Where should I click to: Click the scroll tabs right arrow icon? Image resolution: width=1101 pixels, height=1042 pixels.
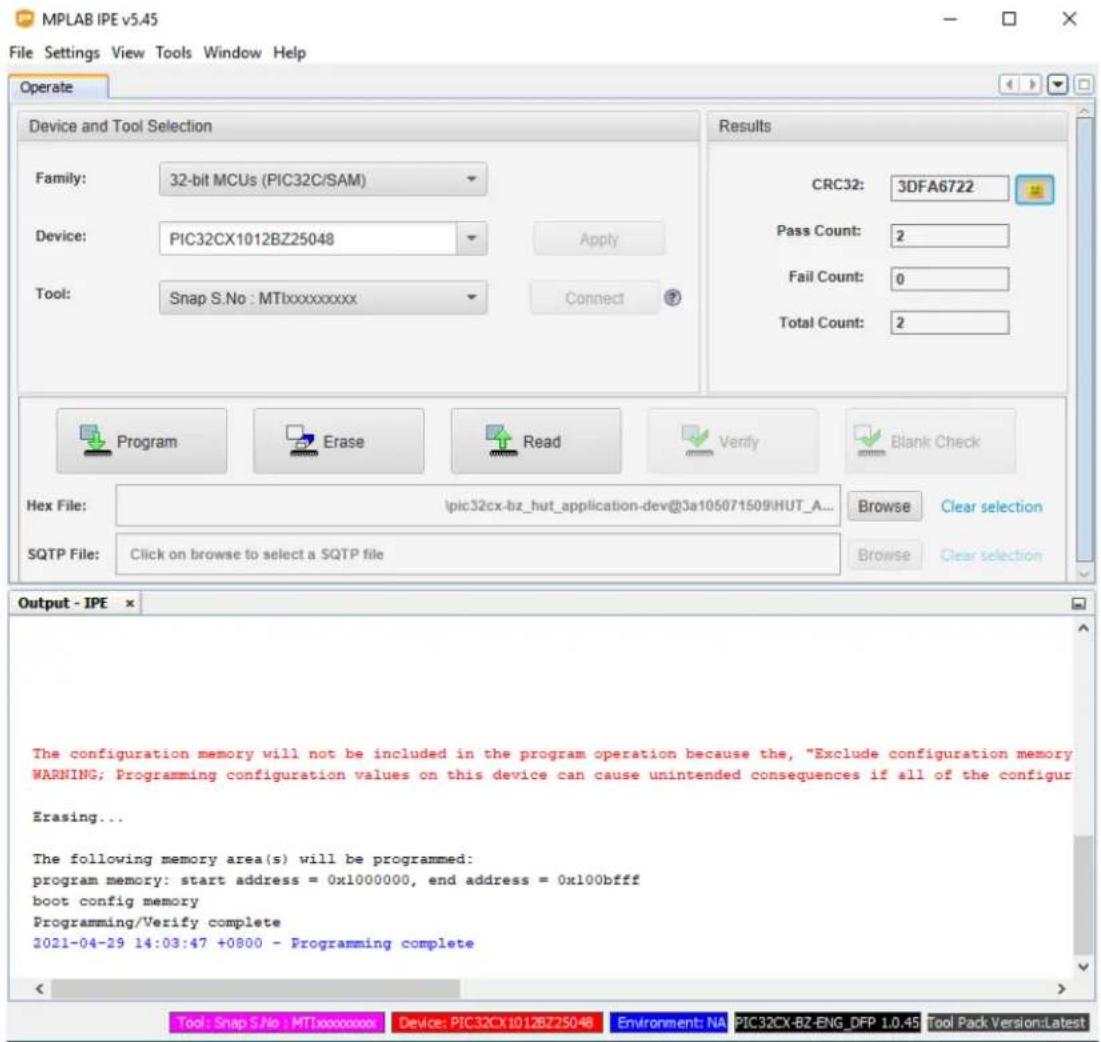tap(1031, 85)
